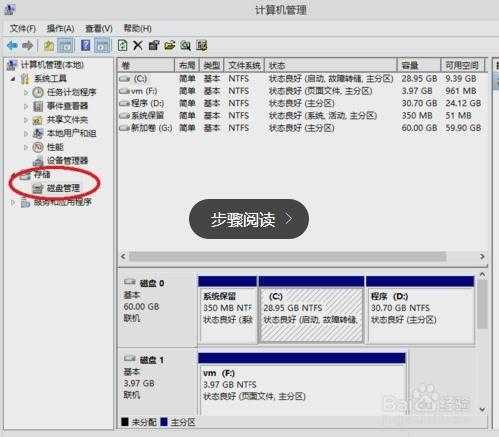Click the 步骤阅读 overlay button
The image size is (499, 437).
tap(249, 219)
